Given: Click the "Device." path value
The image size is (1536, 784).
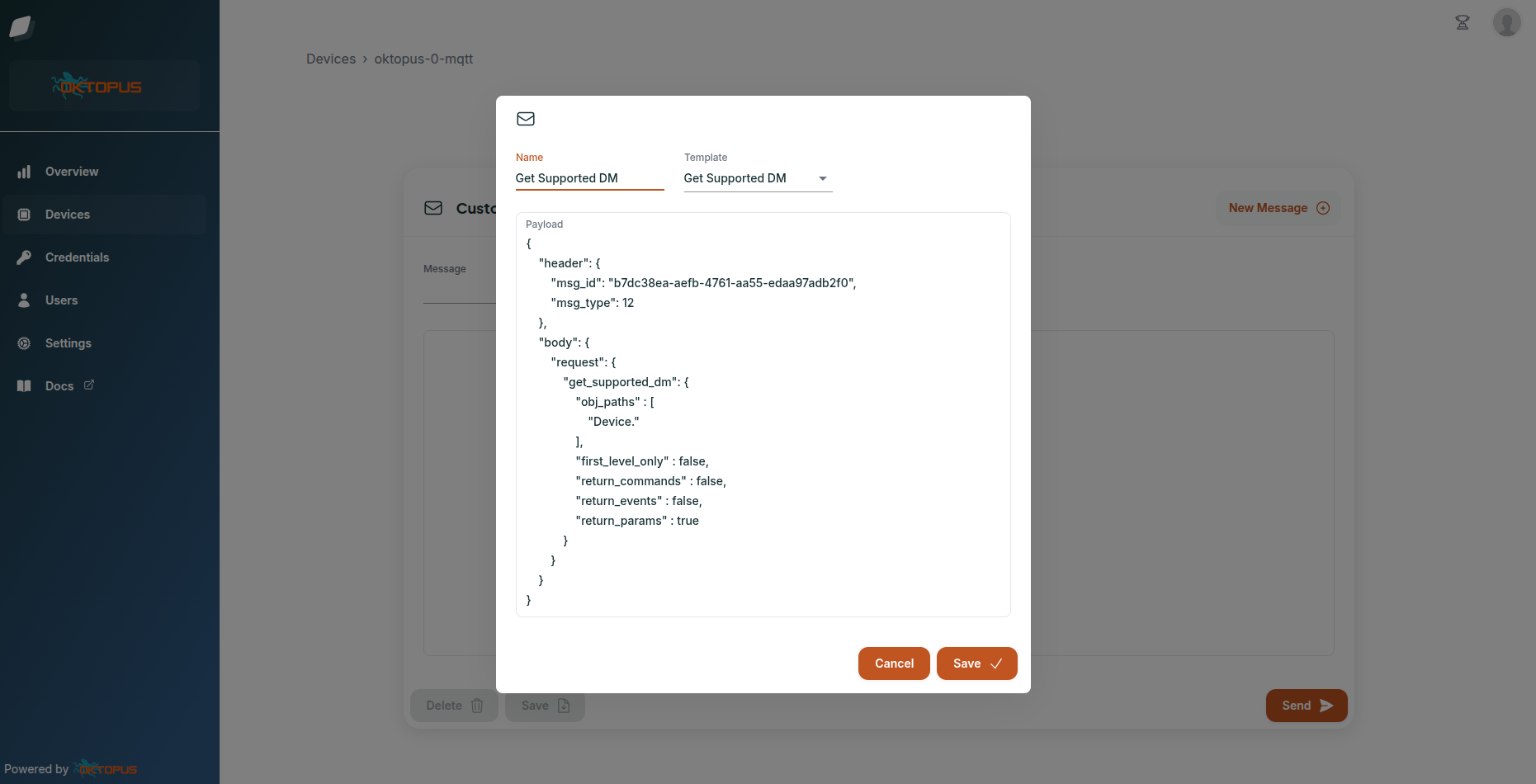Looking at the screenshot, I should (614, 422).
